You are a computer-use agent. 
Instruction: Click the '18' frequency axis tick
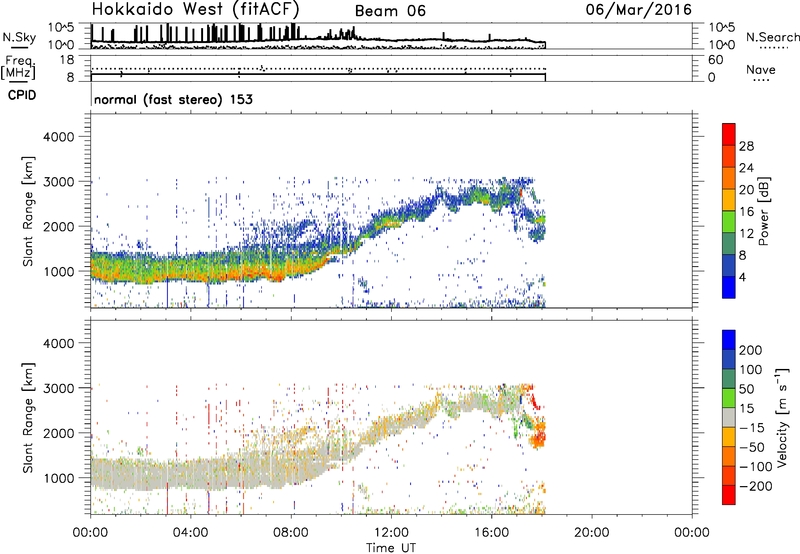(x=67, y=60)
